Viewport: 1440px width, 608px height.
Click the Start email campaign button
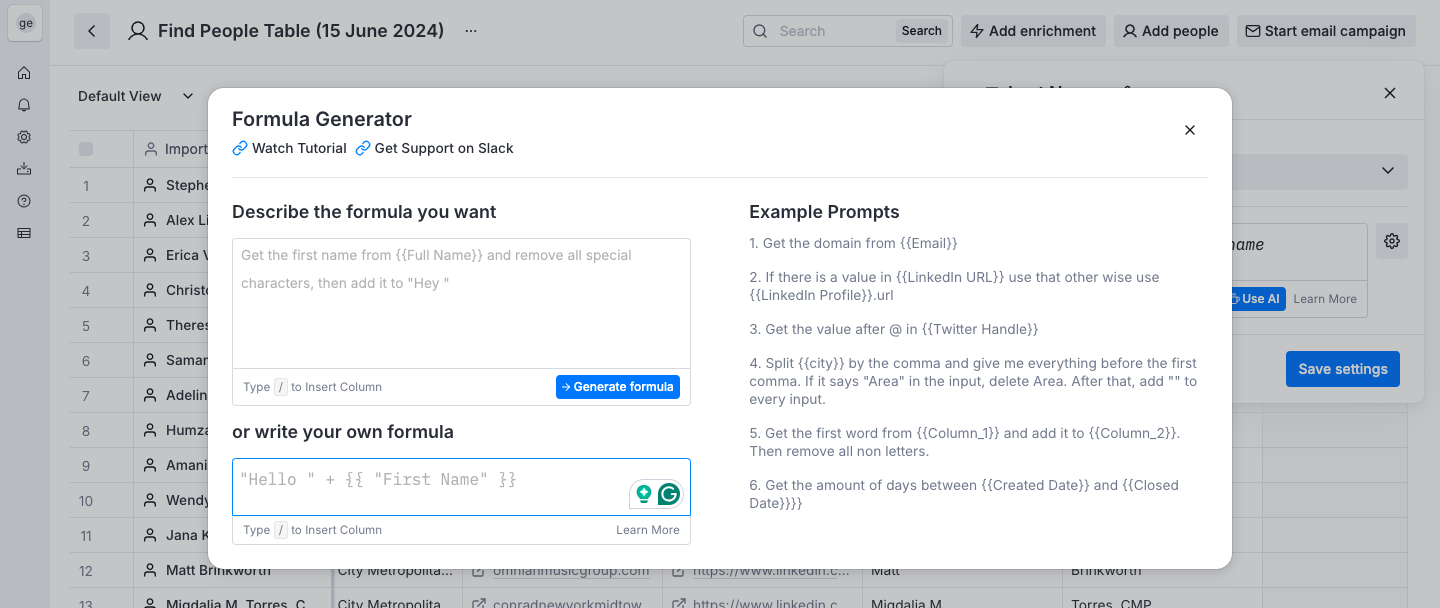[1326, 31]
